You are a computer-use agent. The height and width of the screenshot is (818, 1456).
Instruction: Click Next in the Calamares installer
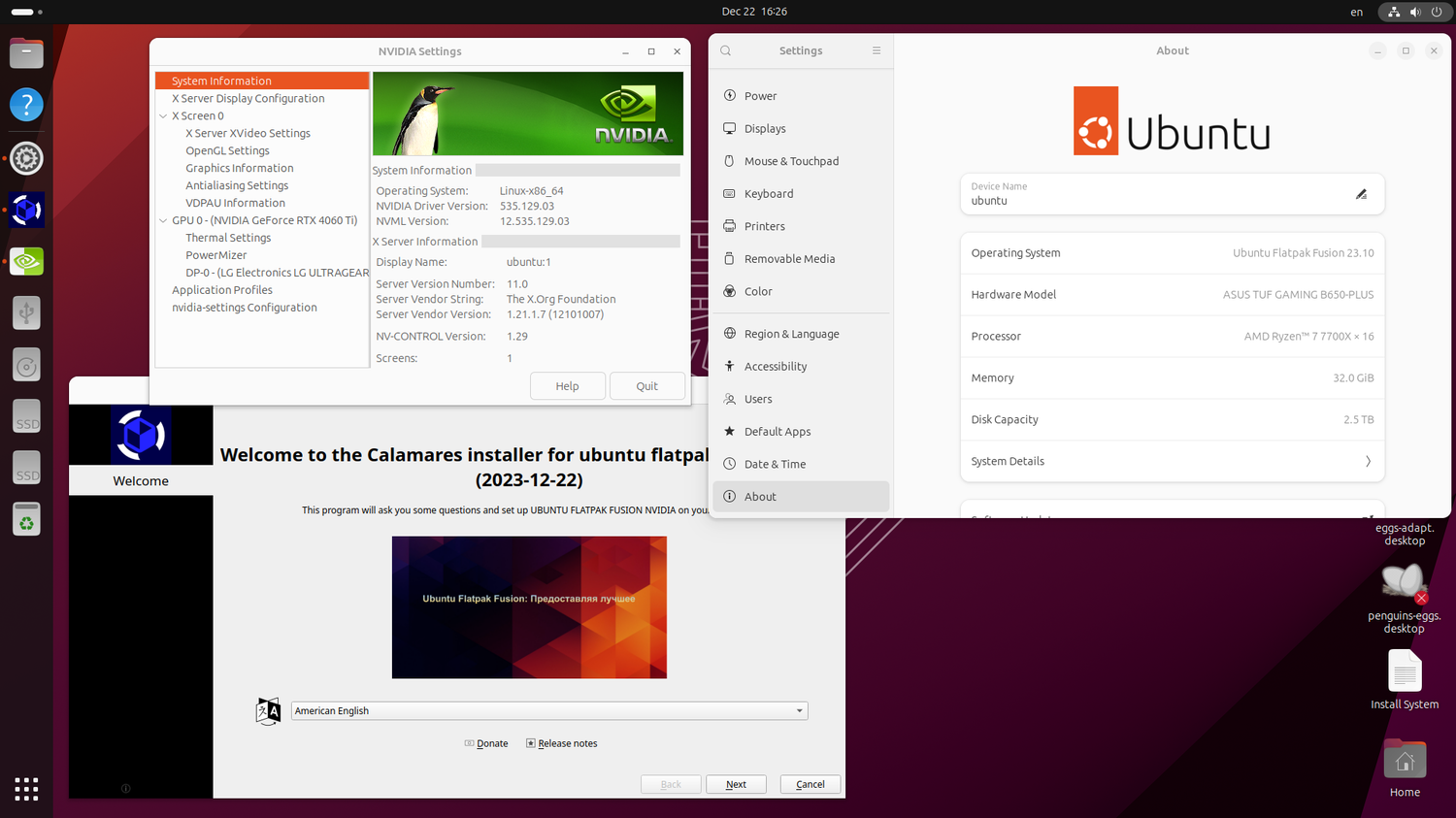coord(736,784)
